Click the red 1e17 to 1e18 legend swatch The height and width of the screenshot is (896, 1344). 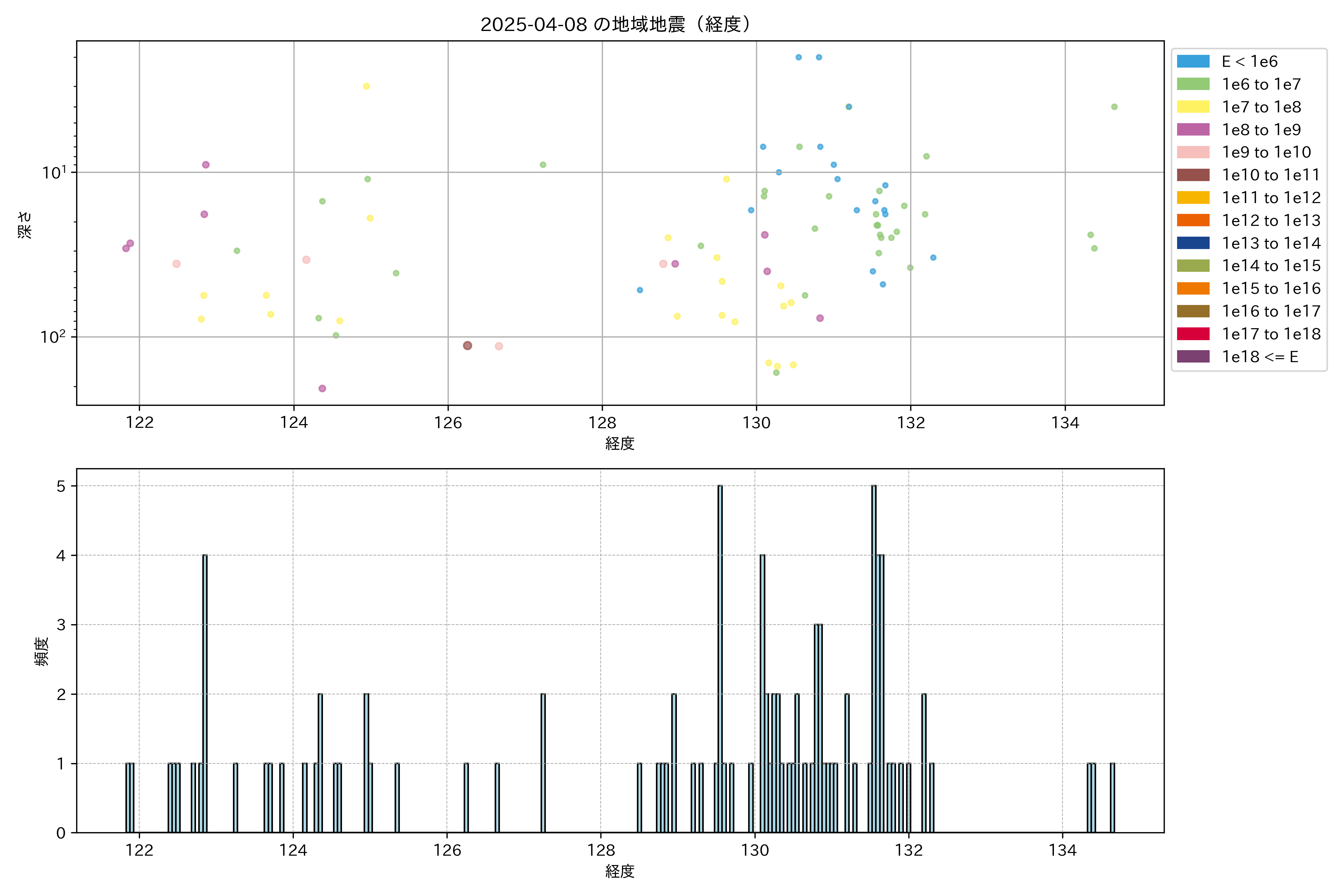pyautogui.click(x=1193, y=334)
